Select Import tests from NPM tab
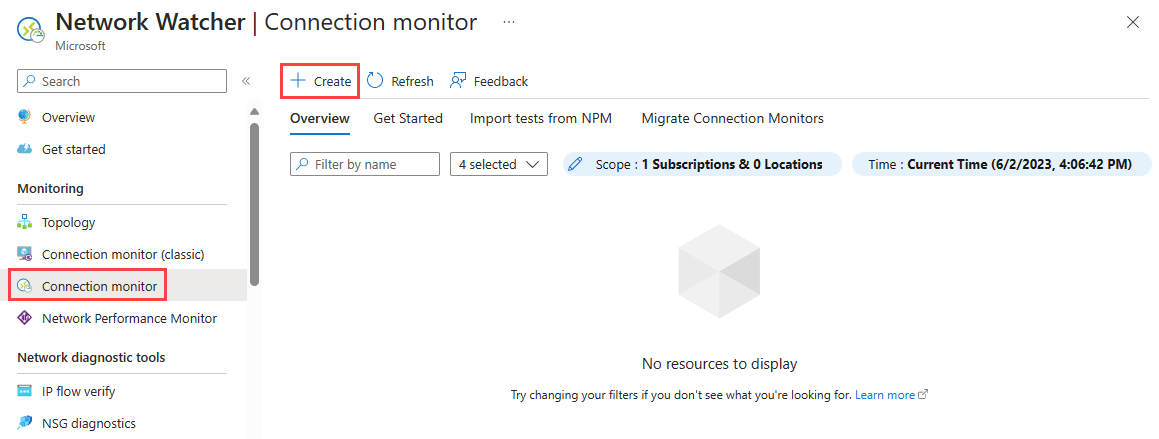Image resolution: width=1159 pixels, height=439 pixels. (541, 118)
